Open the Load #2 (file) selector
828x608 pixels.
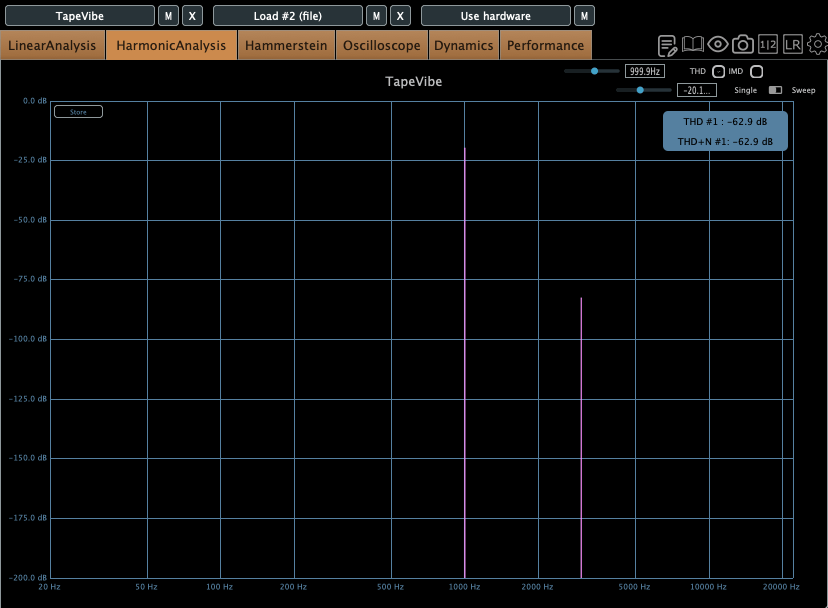tap(288, 16)
